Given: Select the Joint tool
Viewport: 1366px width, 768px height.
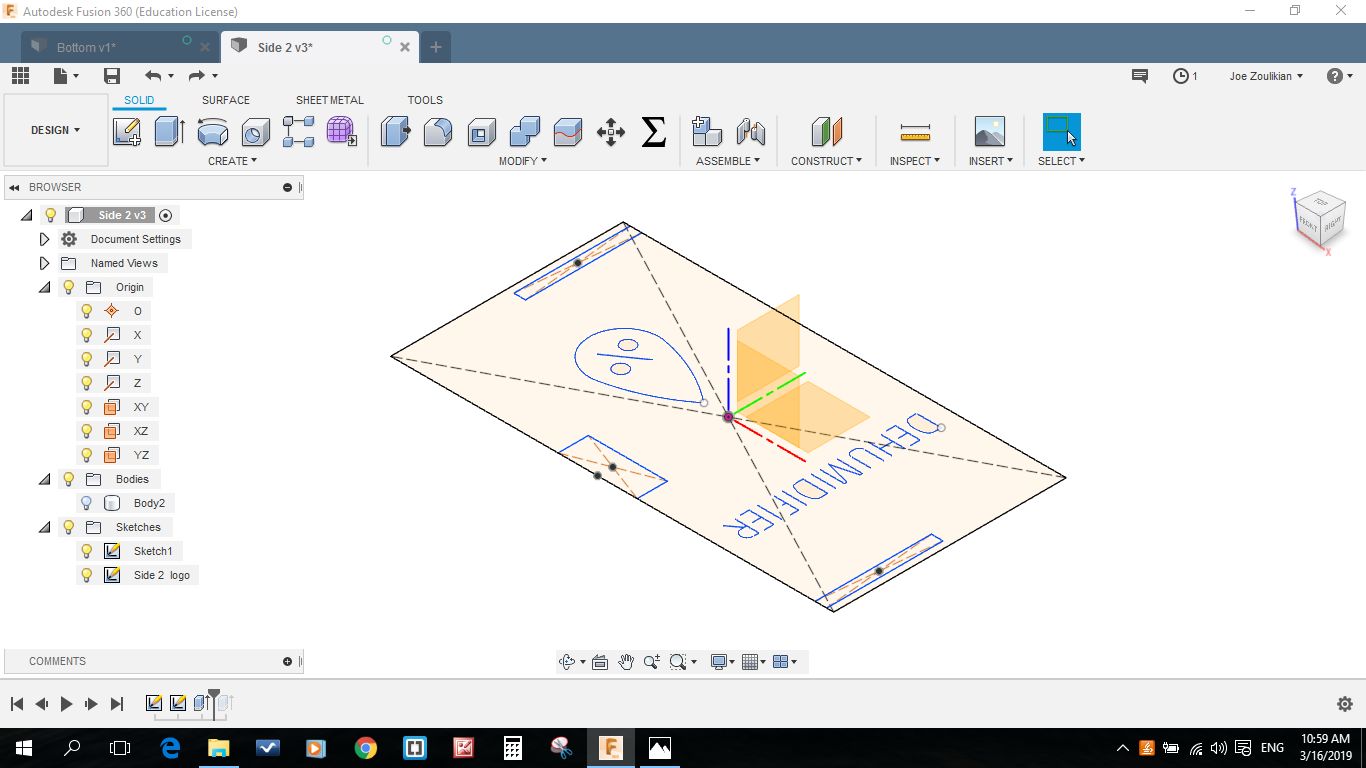Looking at the screenshot, I should [750, 131].
